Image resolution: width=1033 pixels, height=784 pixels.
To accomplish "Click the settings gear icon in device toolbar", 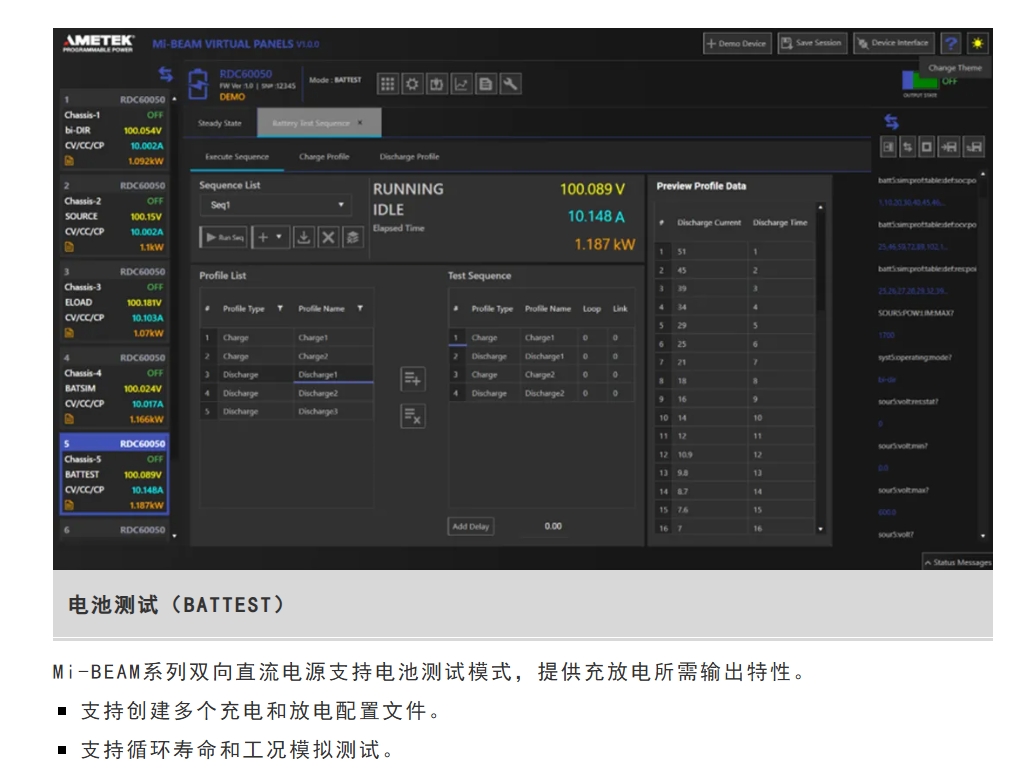I will 412,84.
